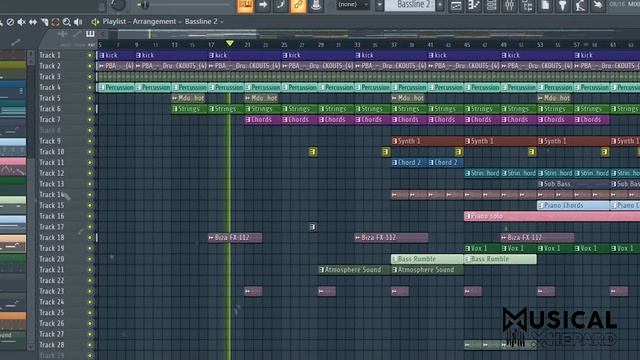Click bar 33 on the timeline ruler

(358, 44)
